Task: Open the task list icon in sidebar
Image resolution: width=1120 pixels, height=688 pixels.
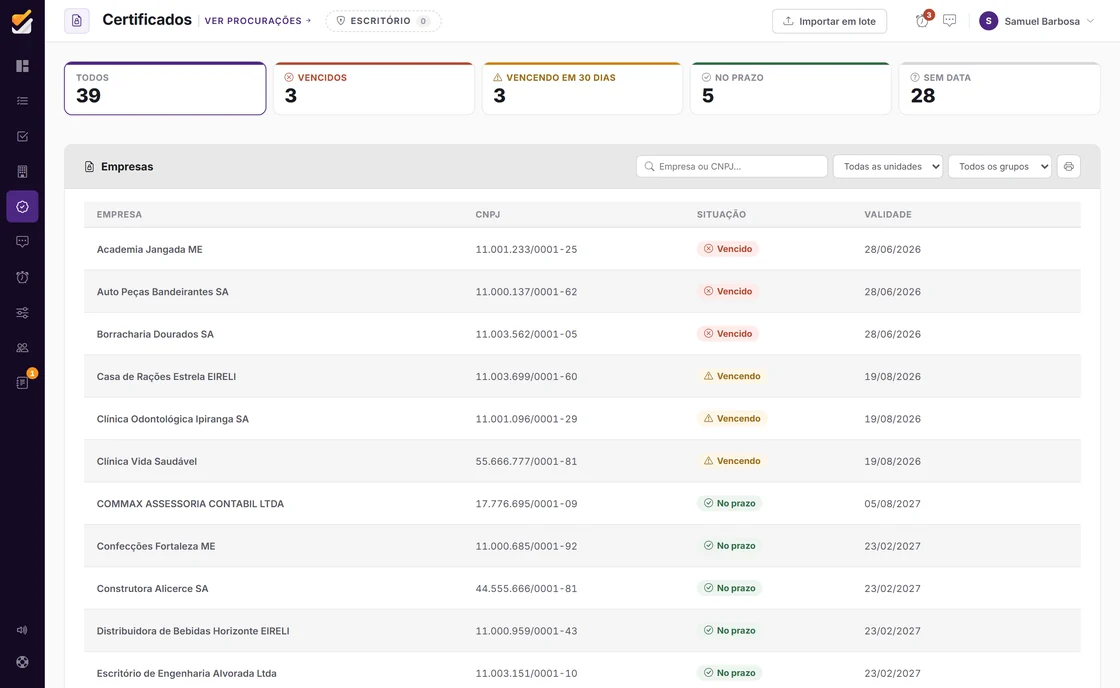Action: point(22,101)
